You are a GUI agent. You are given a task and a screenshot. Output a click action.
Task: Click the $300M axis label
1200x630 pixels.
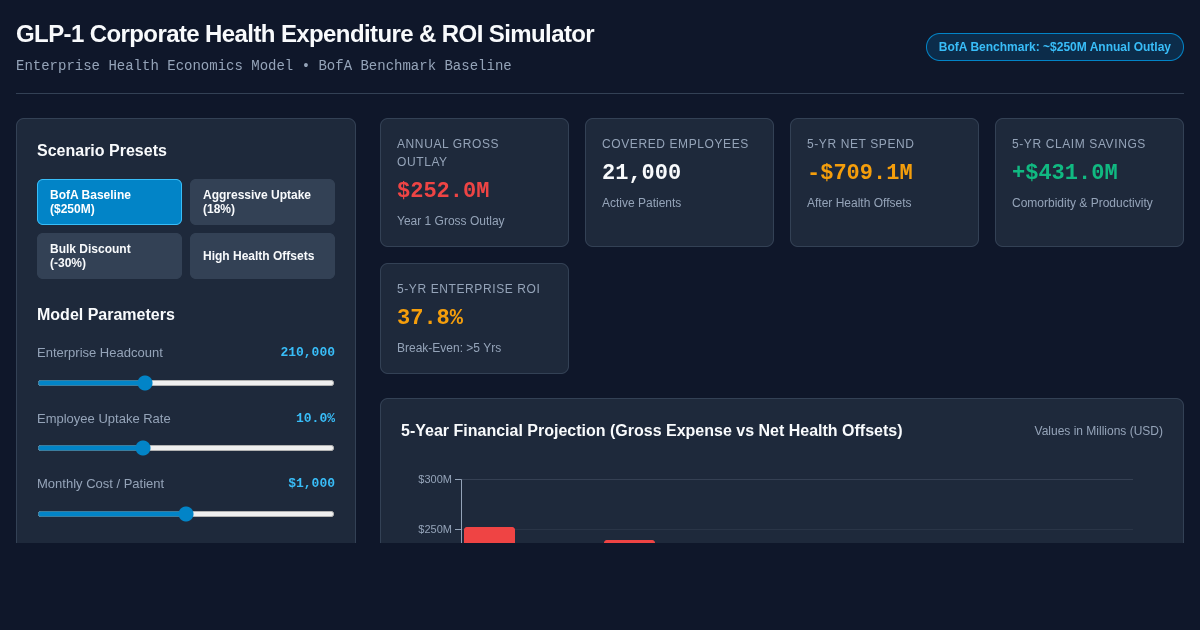pyautogui.click(x=435, y=479)
